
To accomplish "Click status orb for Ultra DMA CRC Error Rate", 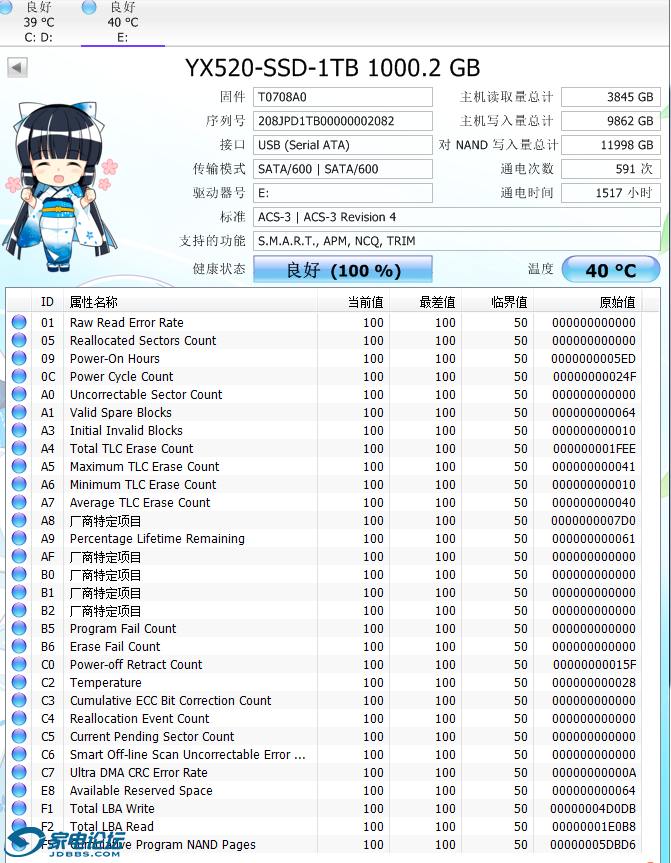I will pyautogui.click(x=19, y=772).
